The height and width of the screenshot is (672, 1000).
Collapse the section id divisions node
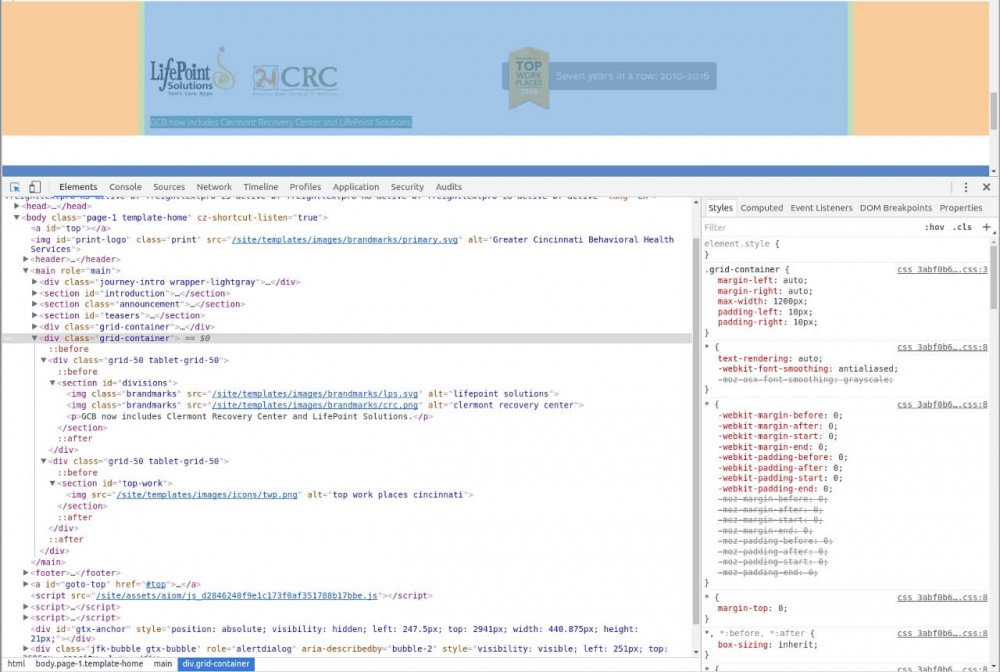[54, 383]
